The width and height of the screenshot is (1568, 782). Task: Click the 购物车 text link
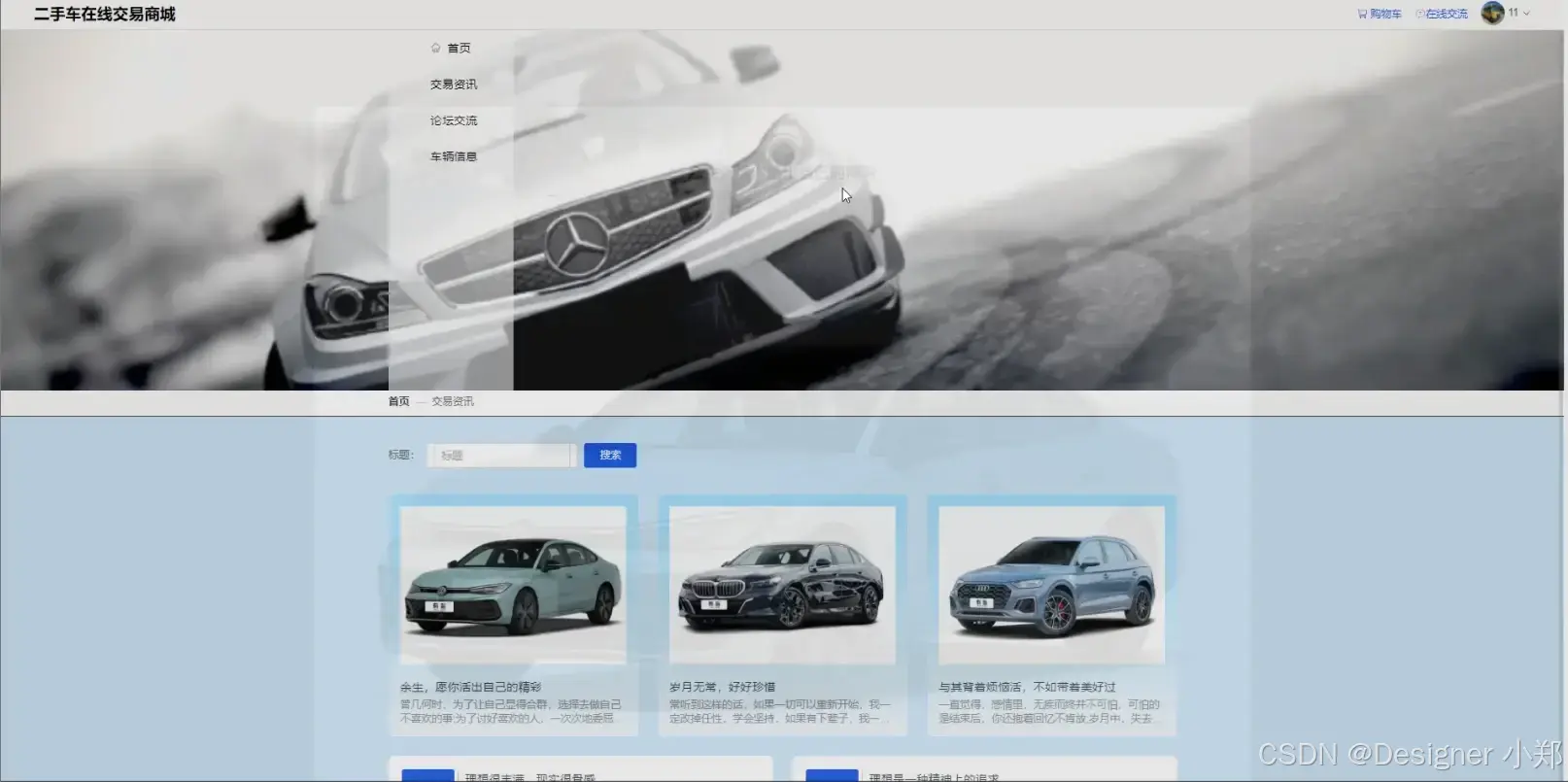1385,15
